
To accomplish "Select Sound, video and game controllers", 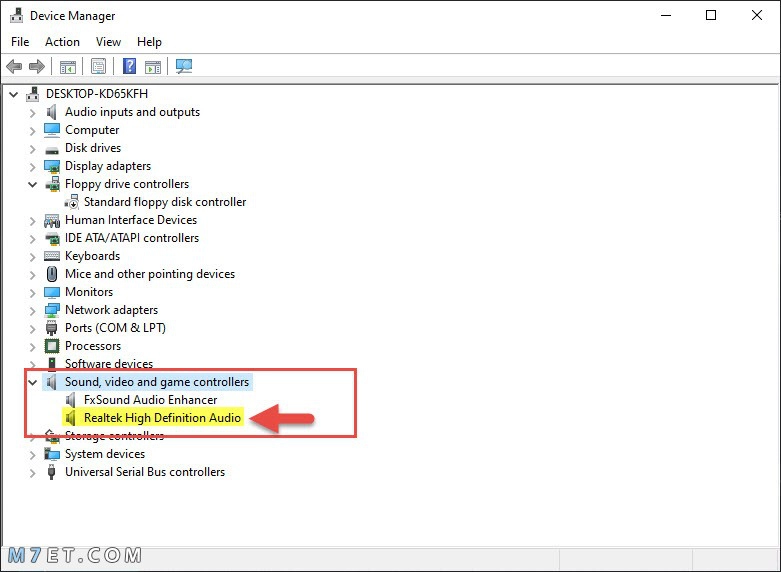I will point(157,382).
